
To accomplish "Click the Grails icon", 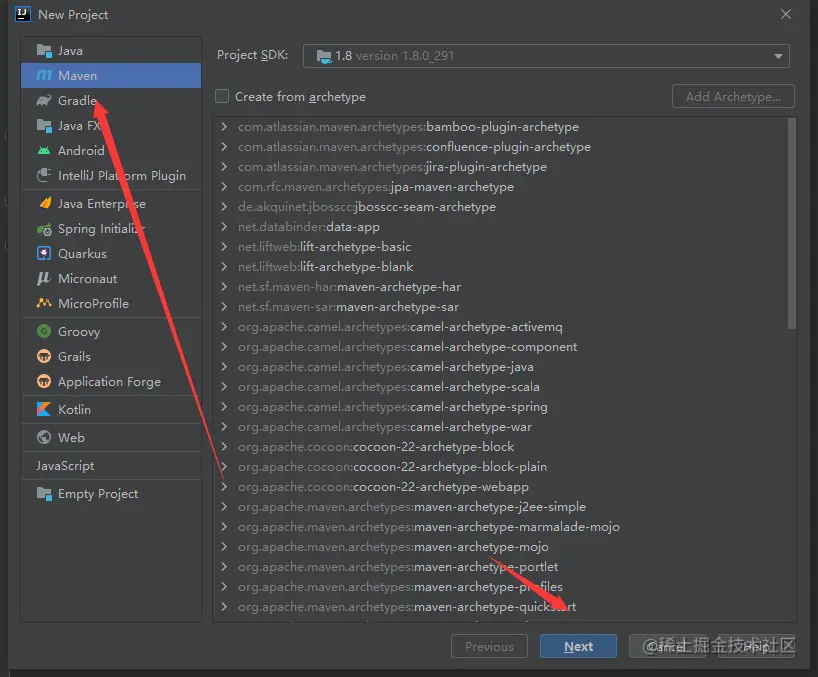I will point(44,356).
